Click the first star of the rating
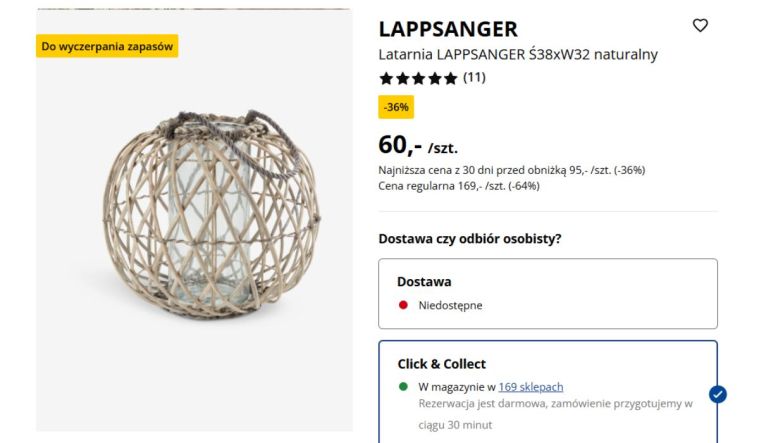Image resolution: width=759 pixels, height=443 pixels. tap(386, 78)
